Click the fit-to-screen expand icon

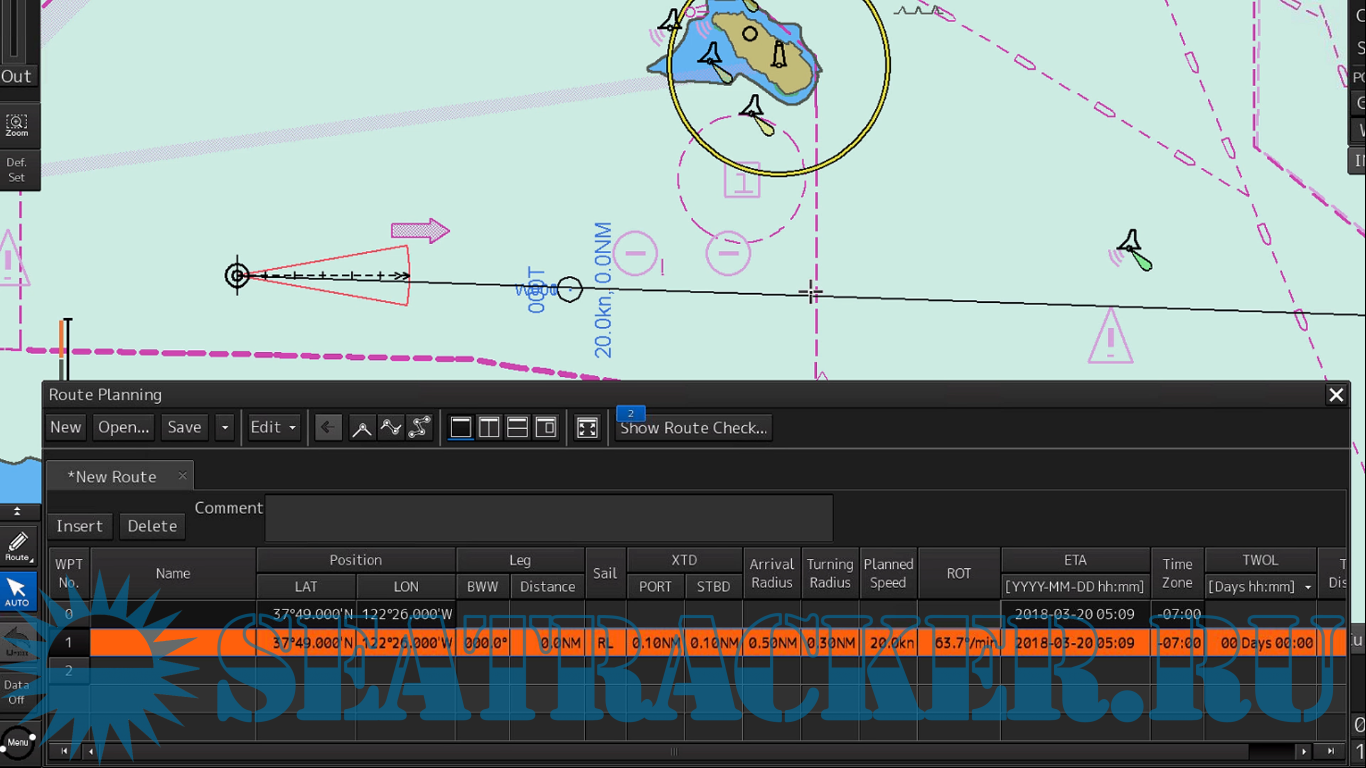click(x=587, y=428)
